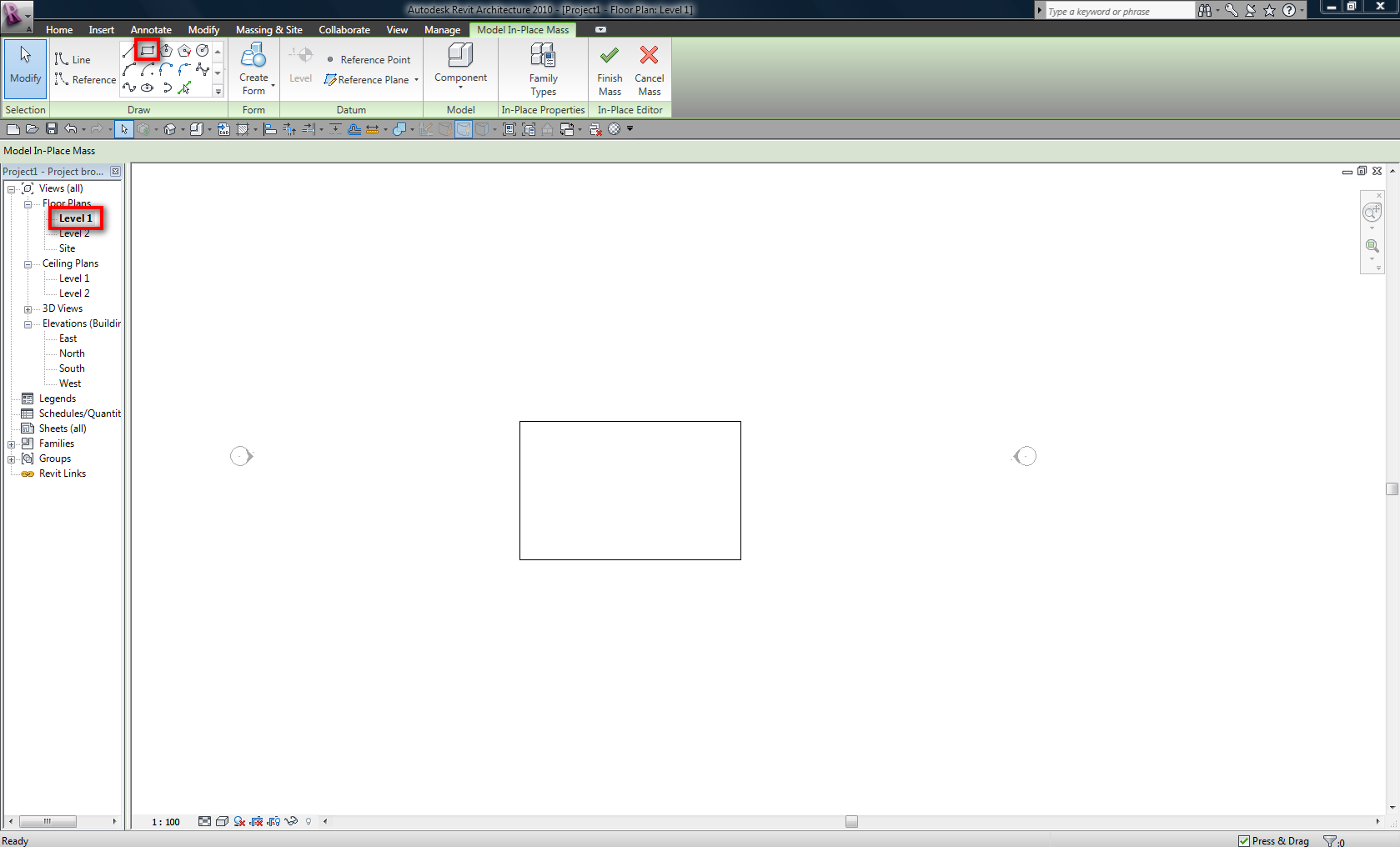This screenshot has height=847, width=1400.
Task: Open the Massing & Site ribbon tab
Action: pyautogui.click(x=269, y=30)
